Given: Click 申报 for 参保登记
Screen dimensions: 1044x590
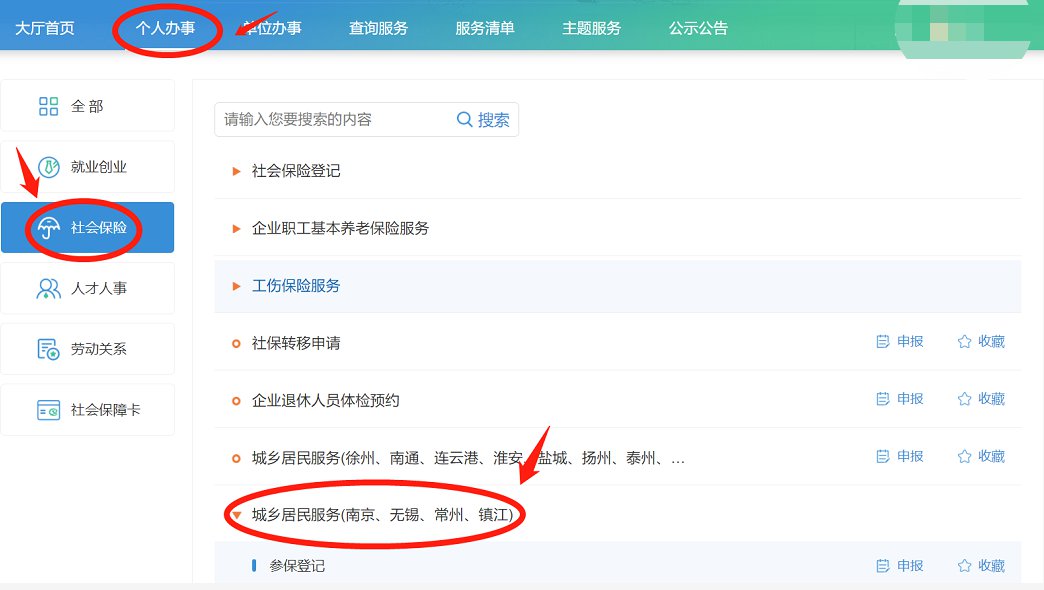Looking at the screenshot, I should 900,566.
